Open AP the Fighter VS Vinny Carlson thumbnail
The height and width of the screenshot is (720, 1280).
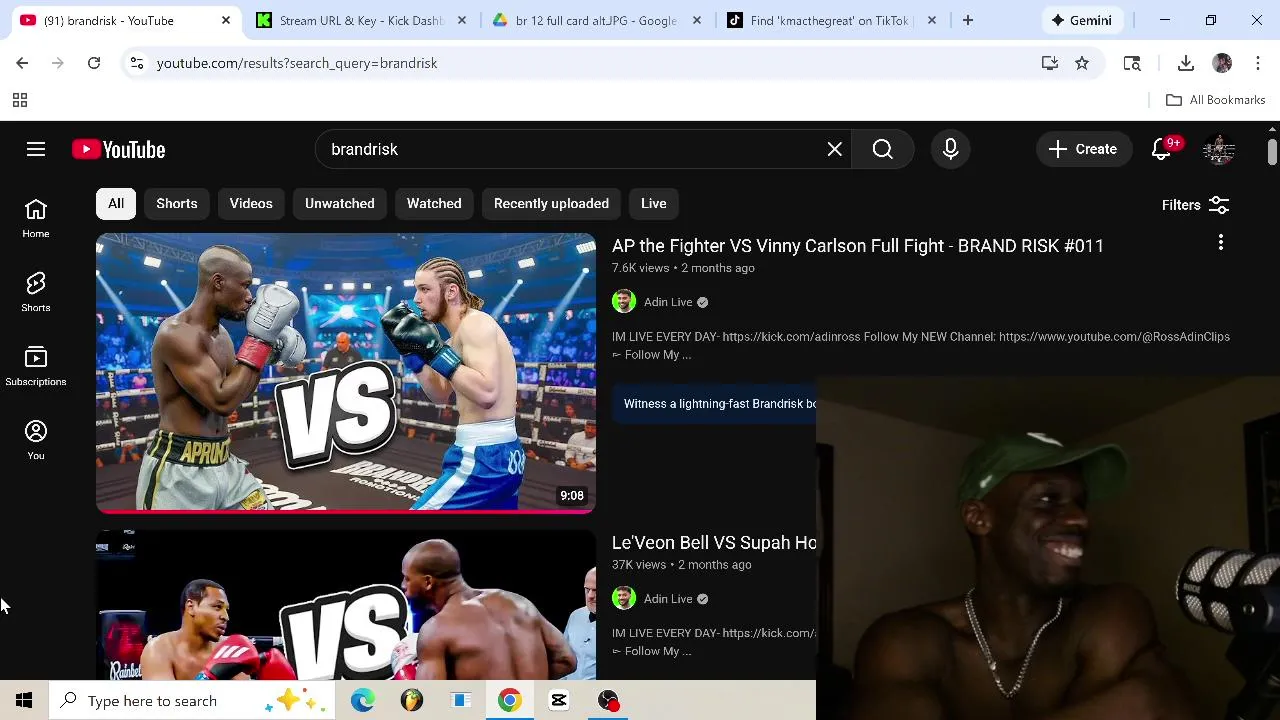[x=346, y=373]
